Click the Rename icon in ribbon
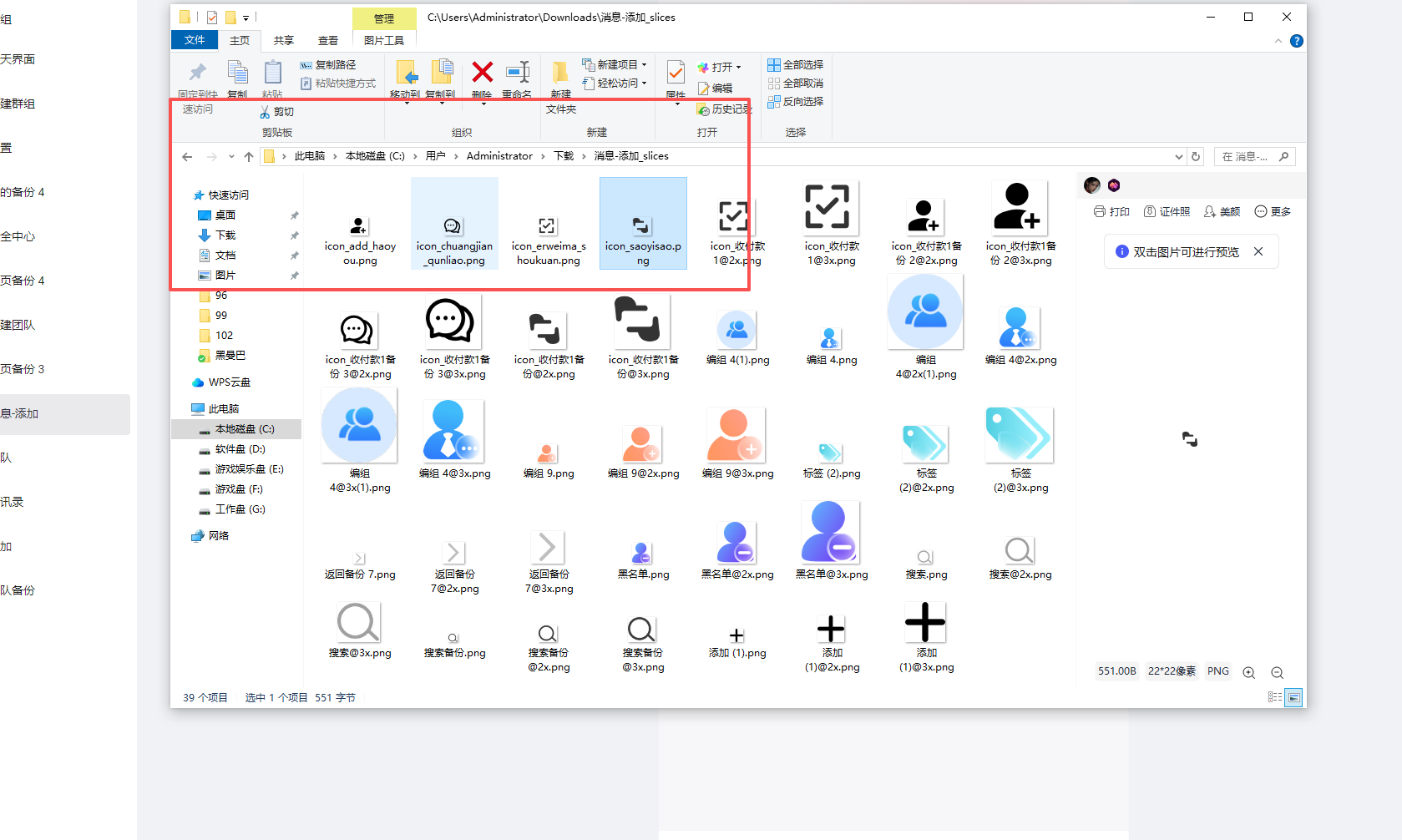Screen dimensions: 1402x840 coord(518,73)
